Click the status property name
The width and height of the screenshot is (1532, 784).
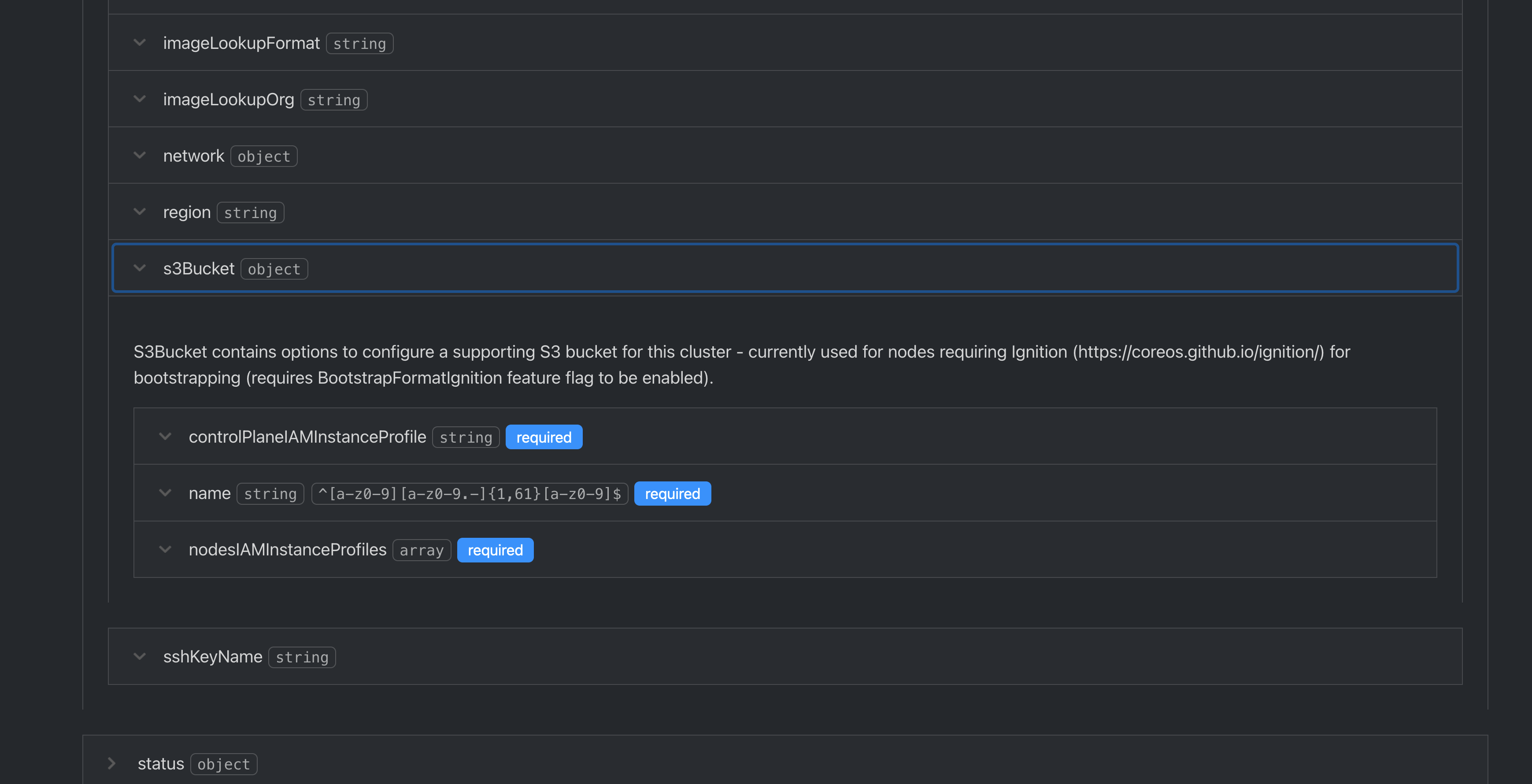[x=161, y=764]
